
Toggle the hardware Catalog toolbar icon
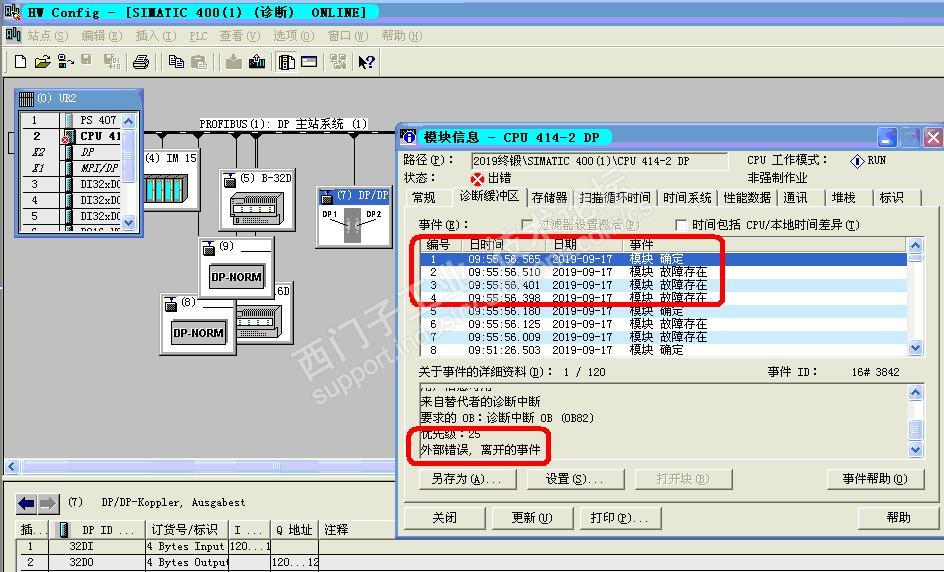pyautogui.click(x=287, y=61)
